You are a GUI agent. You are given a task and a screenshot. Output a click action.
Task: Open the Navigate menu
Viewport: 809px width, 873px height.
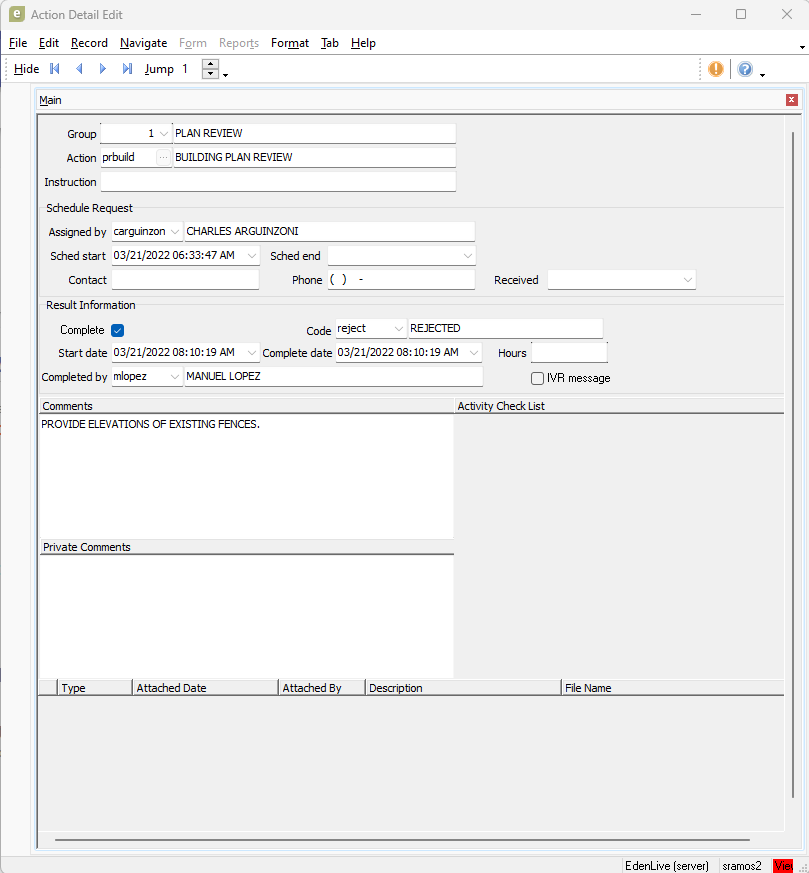pyautogui.click(x=143, y=43)
